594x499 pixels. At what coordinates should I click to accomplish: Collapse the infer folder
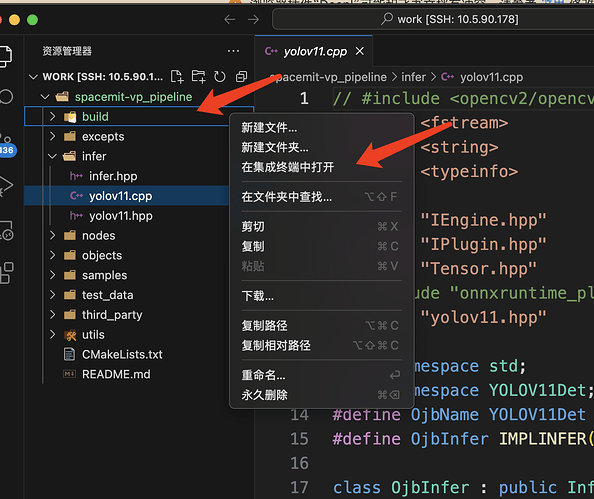[53, 156]
